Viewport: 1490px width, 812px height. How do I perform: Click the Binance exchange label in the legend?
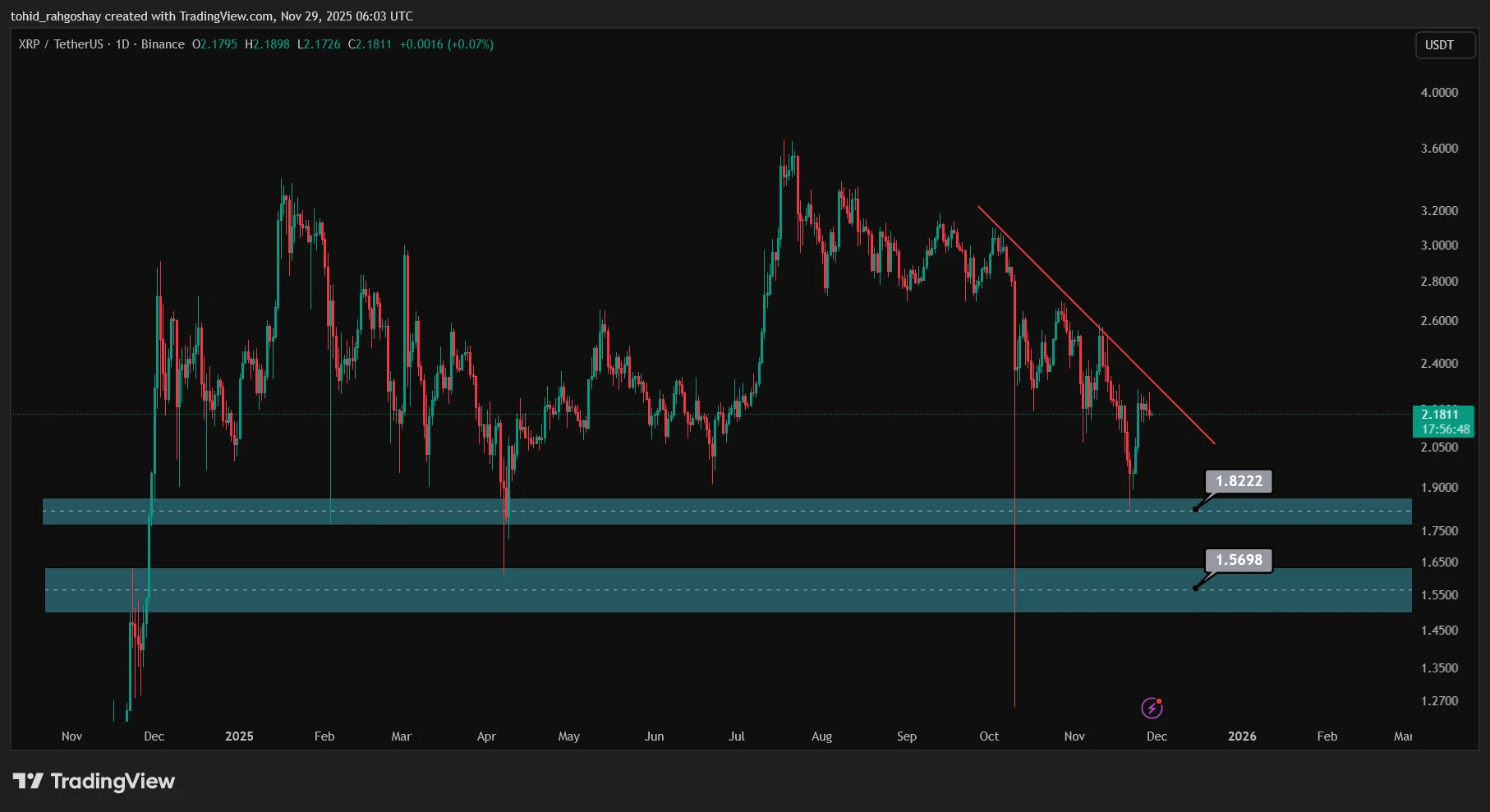coord(163,44)
